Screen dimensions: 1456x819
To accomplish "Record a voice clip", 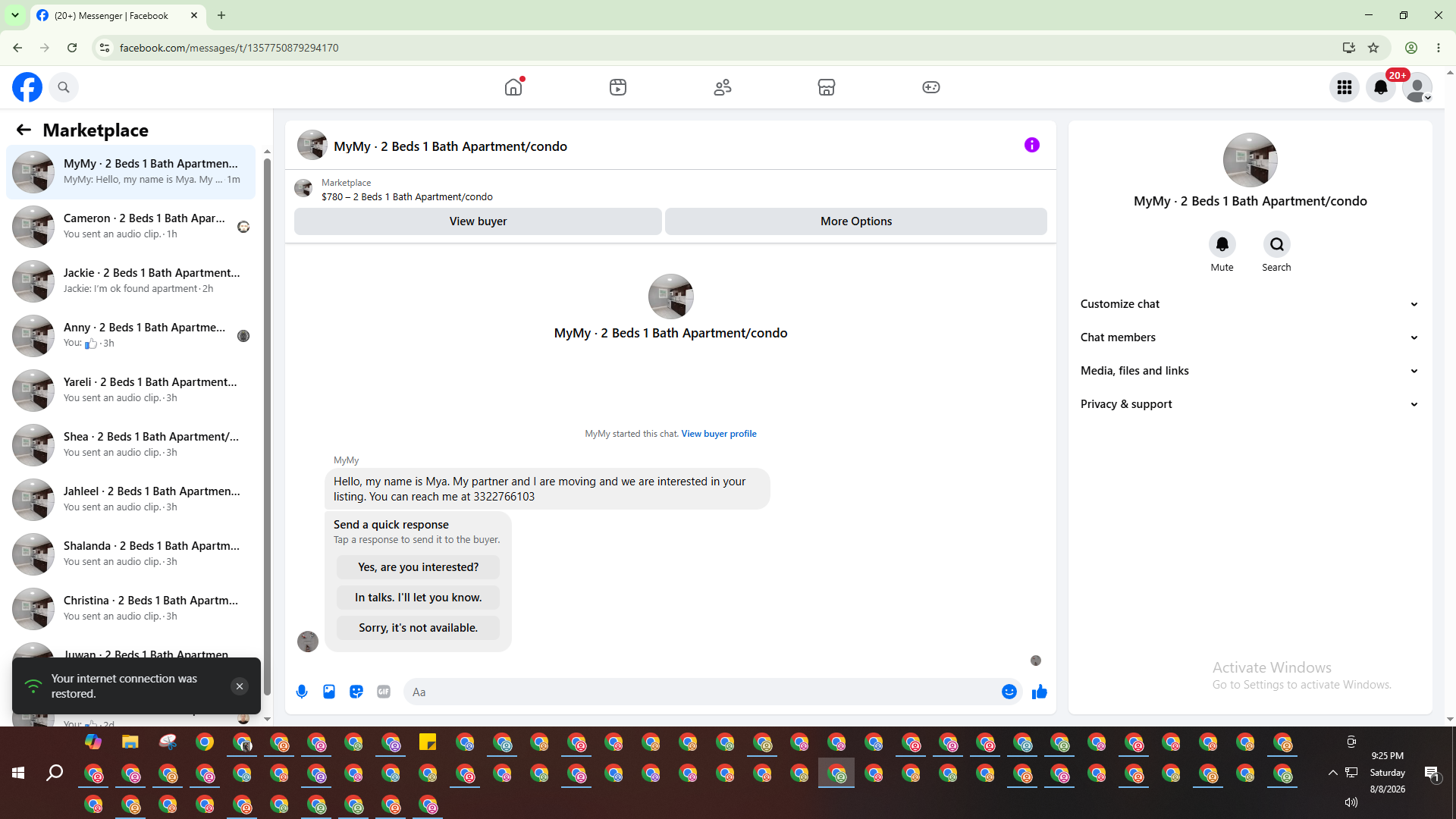I will (302, 692).
